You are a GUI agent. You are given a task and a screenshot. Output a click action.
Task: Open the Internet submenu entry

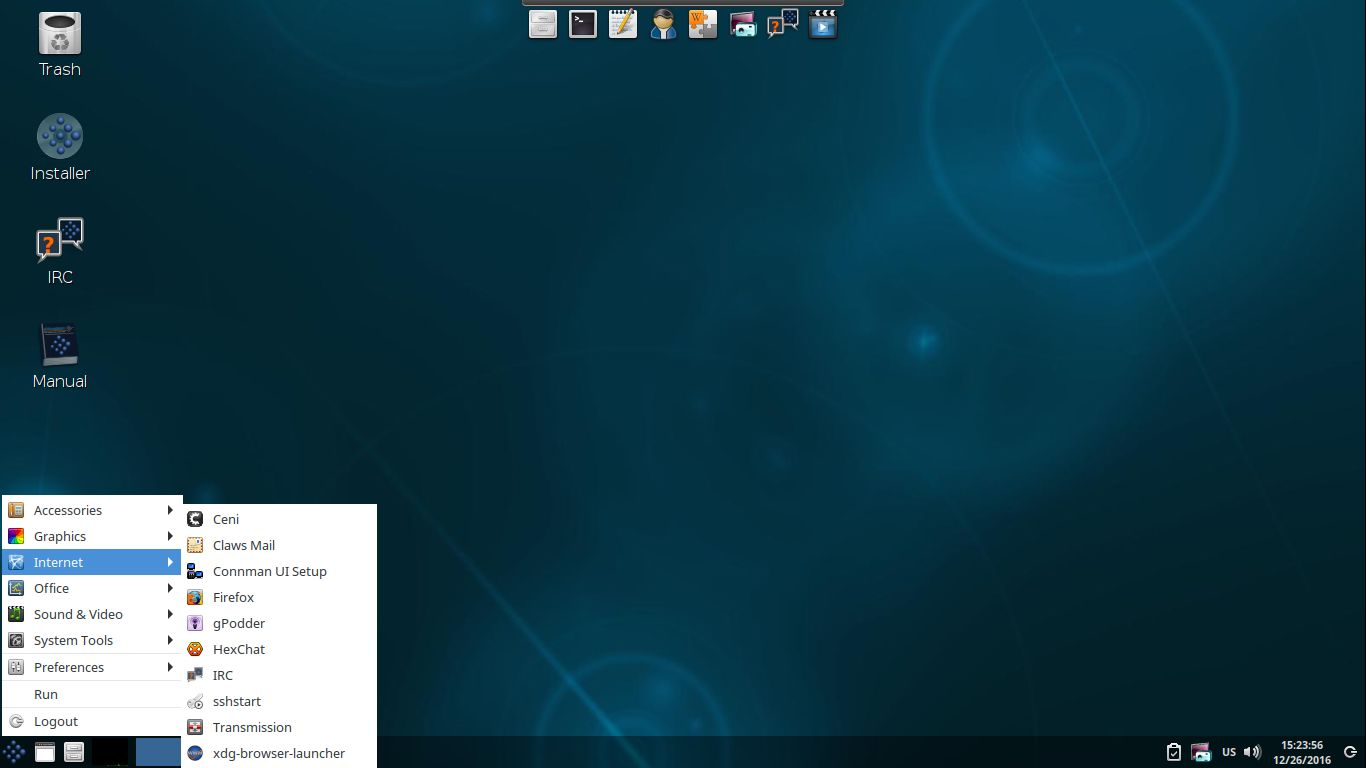[x=92, y=562]
